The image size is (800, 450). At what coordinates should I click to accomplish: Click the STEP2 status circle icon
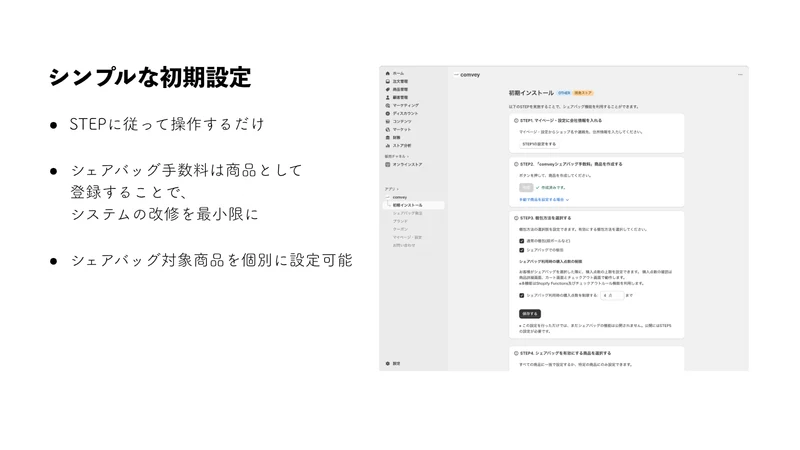pyautogui.click(x=516, y=164)
